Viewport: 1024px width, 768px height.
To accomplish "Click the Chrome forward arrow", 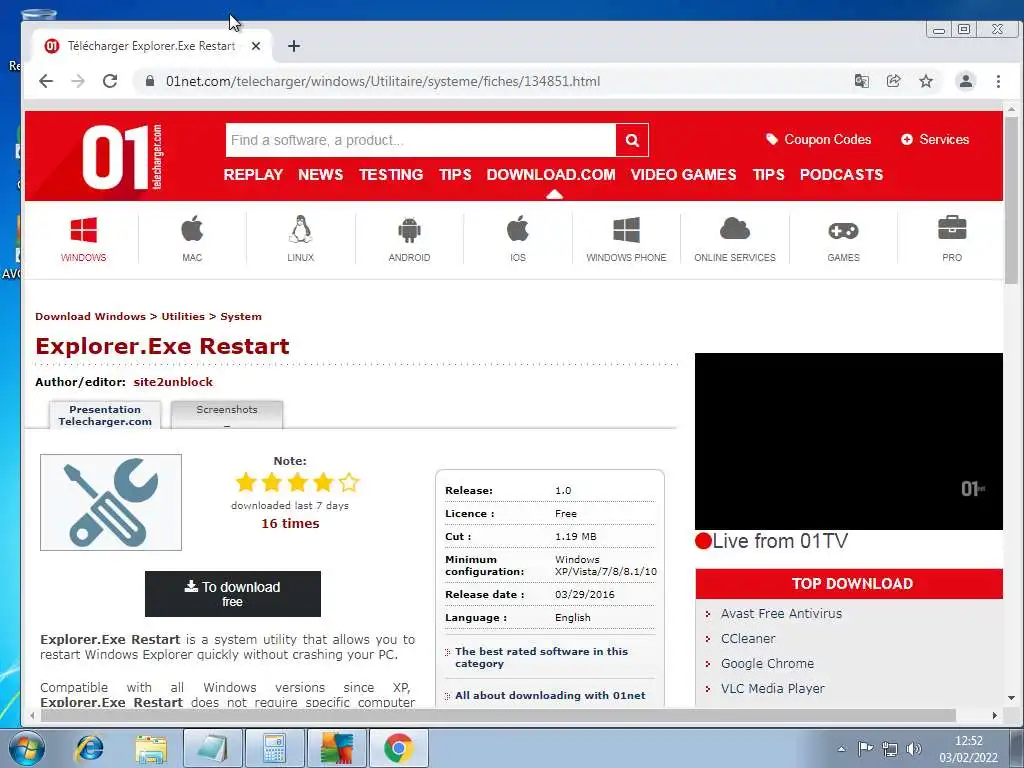I will click(78, 81).
